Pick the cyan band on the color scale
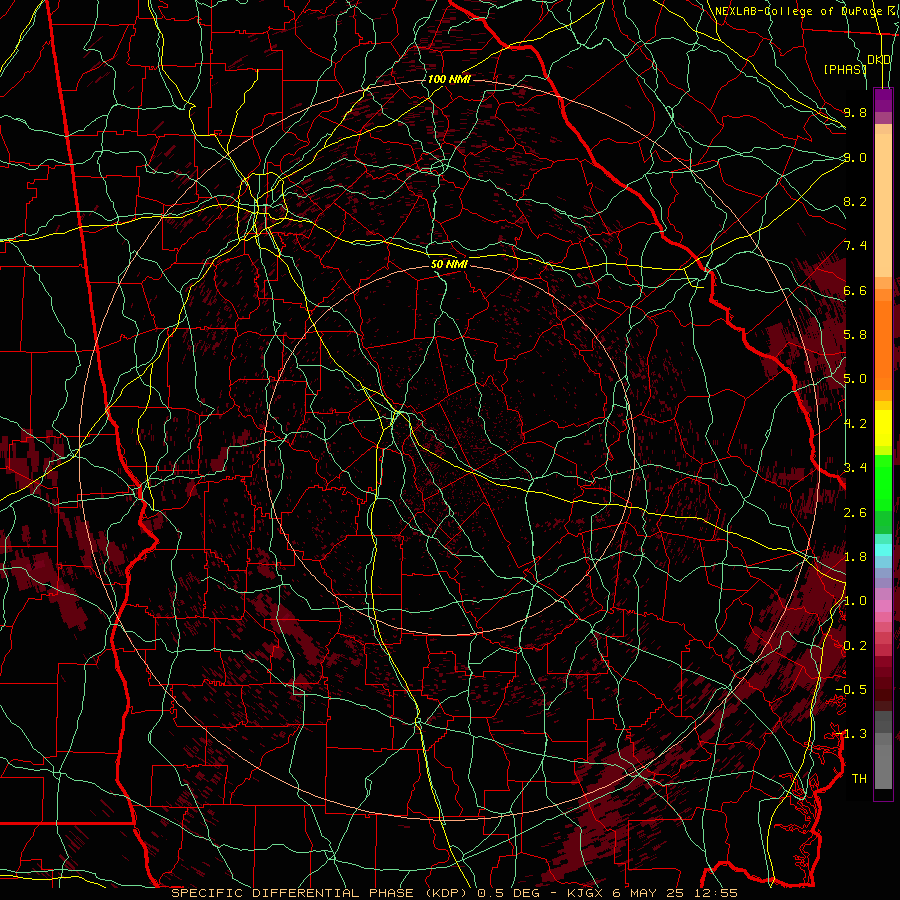The height and width of the screenshot is (900, 900). pos(883,550)
